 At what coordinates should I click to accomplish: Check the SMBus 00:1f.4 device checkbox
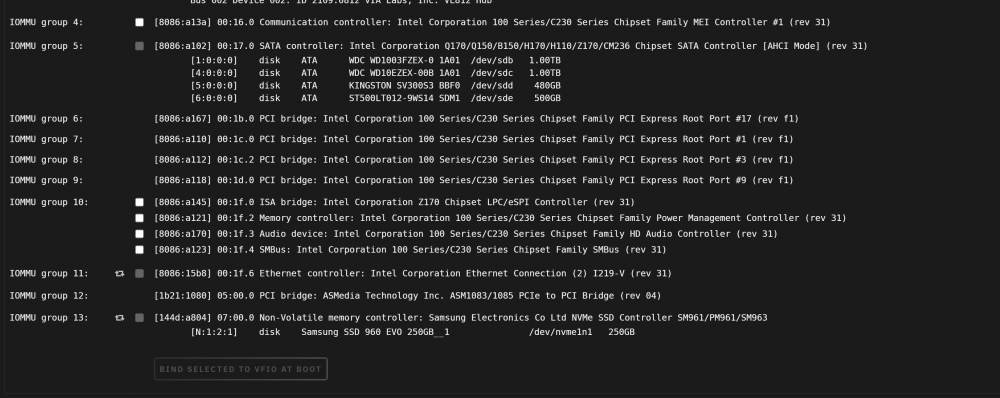[x=139, y=250]
